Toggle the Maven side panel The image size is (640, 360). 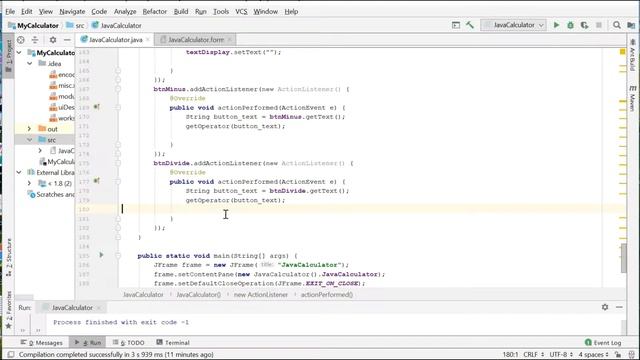point(632,98)
